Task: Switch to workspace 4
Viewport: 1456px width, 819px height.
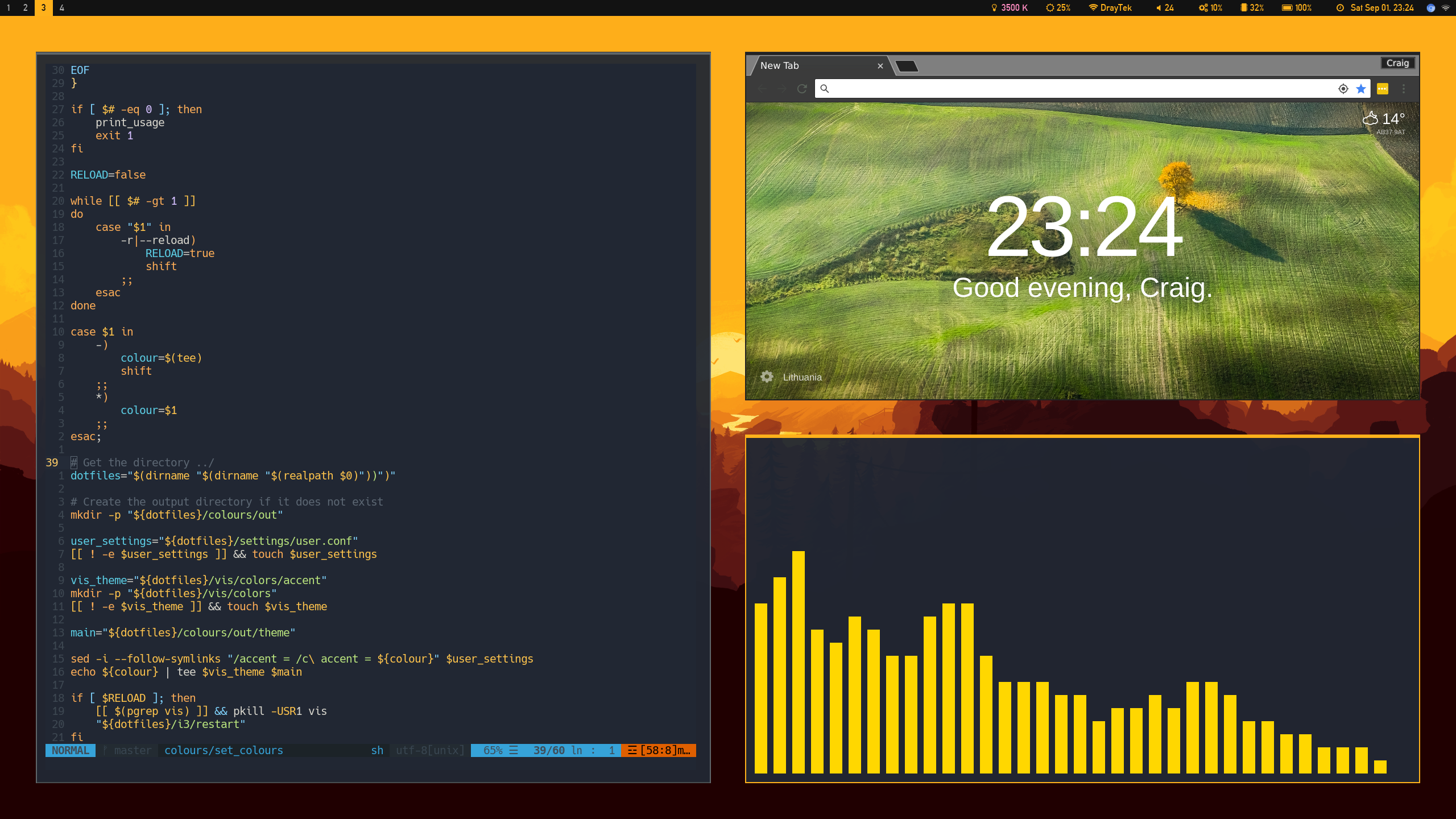Action: pyautogui.click(x=61, y=8)
